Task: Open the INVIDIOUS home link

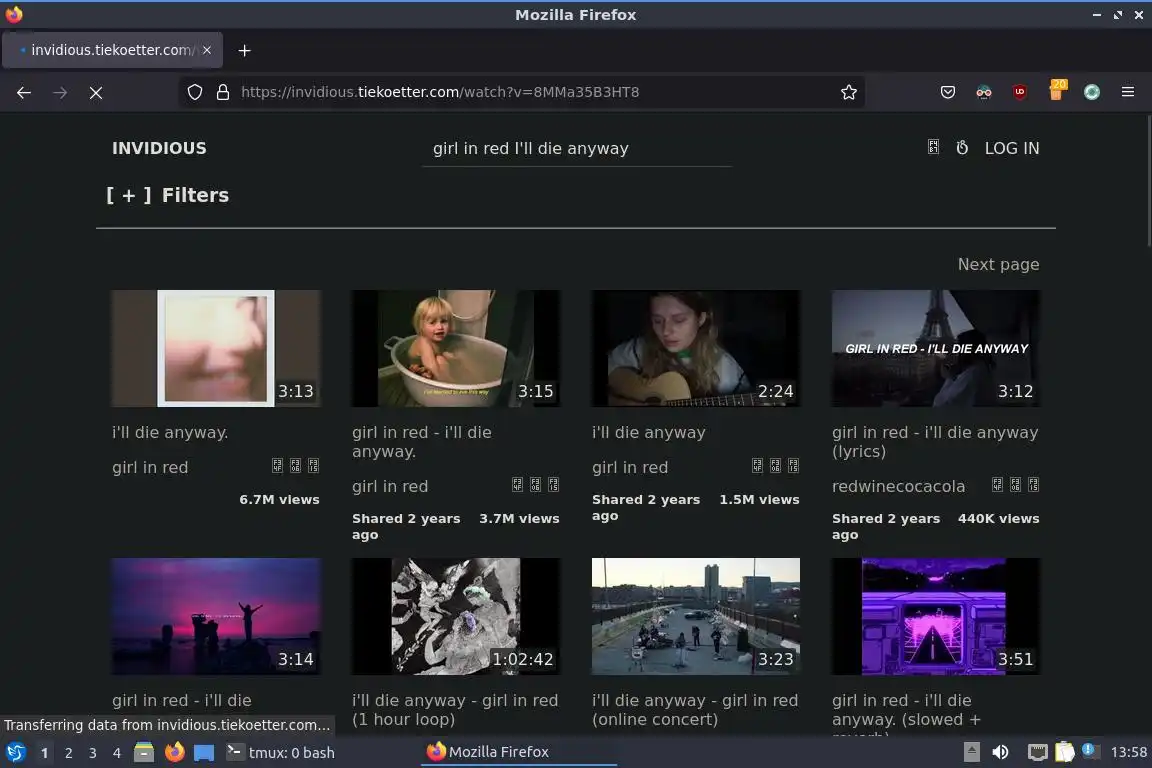Action: pyautogui.click(x=159, y=148)
